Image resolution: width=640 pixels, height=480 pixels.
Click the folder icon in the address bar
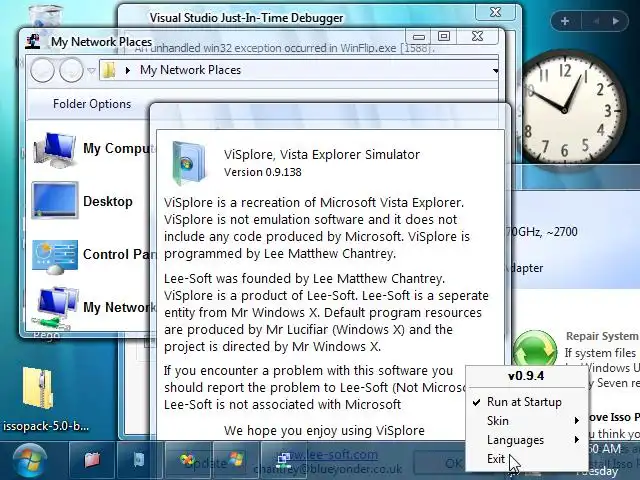point(109,70)
